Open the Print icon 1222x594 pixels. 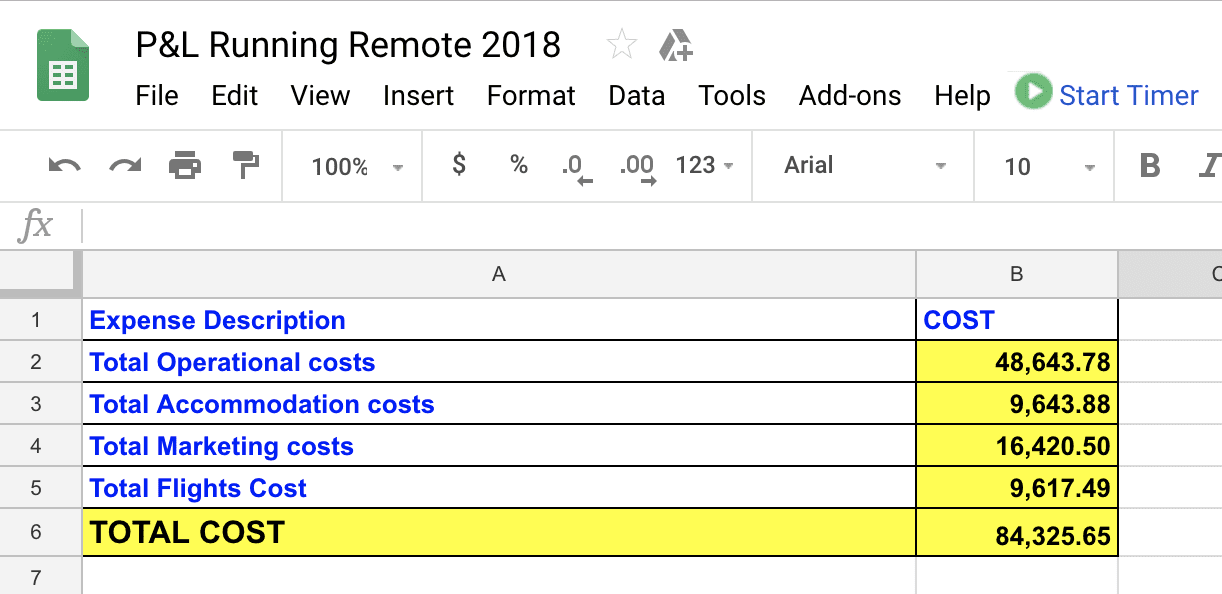click(185, 166)
